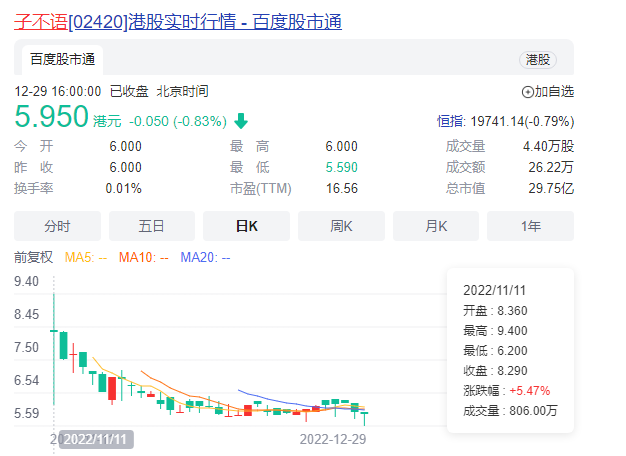Select the 百度股市通 tab

click(x=63, y=59)
